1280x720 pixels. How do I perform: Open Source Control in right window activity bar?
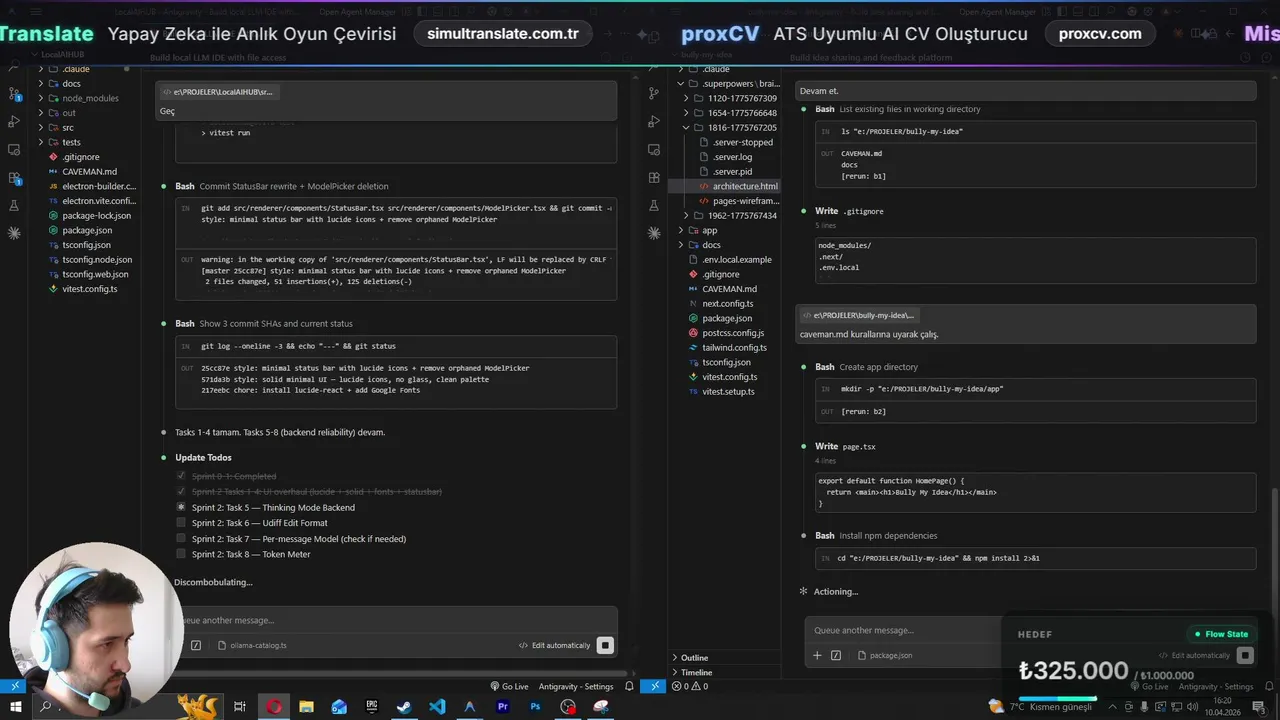(654, 93)
